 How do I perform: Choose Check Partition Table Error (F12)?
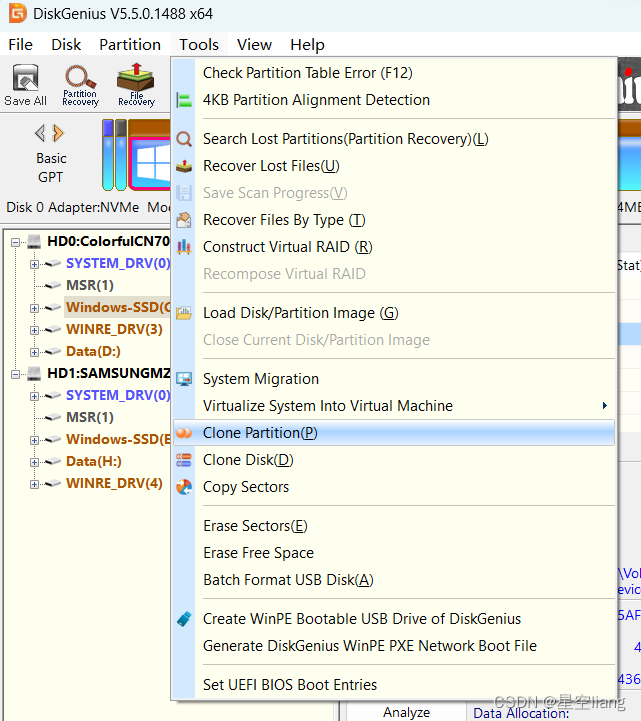point(394,73)
